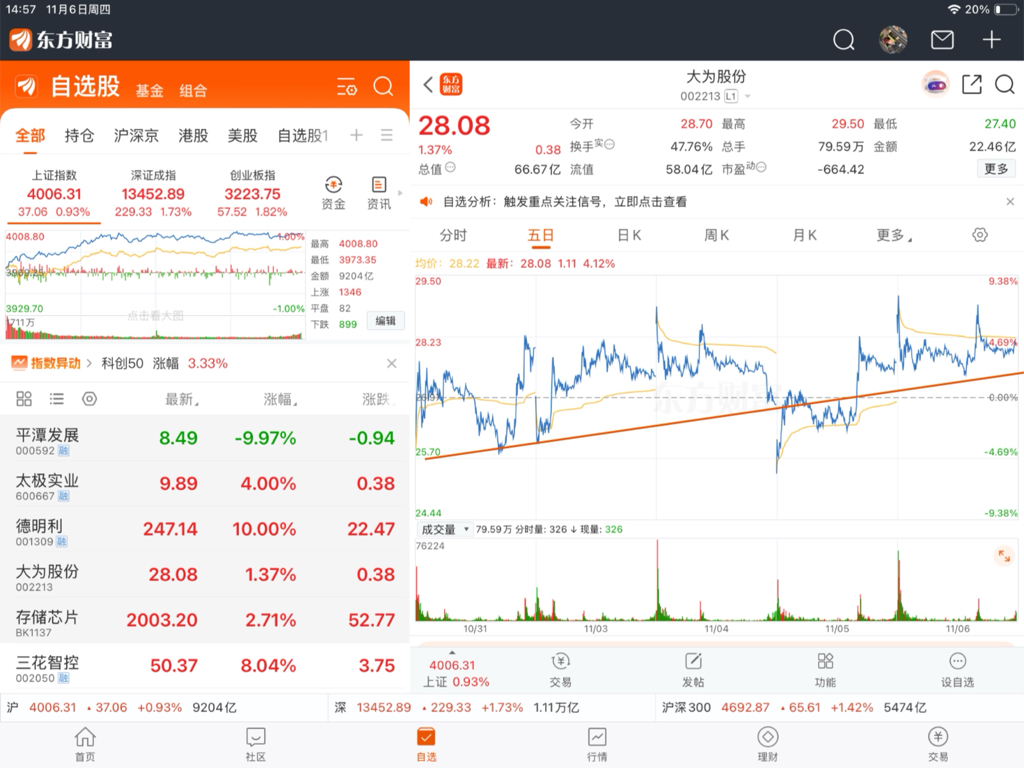Switch to 日K chart tab
The image size is (1024, 768).
(629, 235)
